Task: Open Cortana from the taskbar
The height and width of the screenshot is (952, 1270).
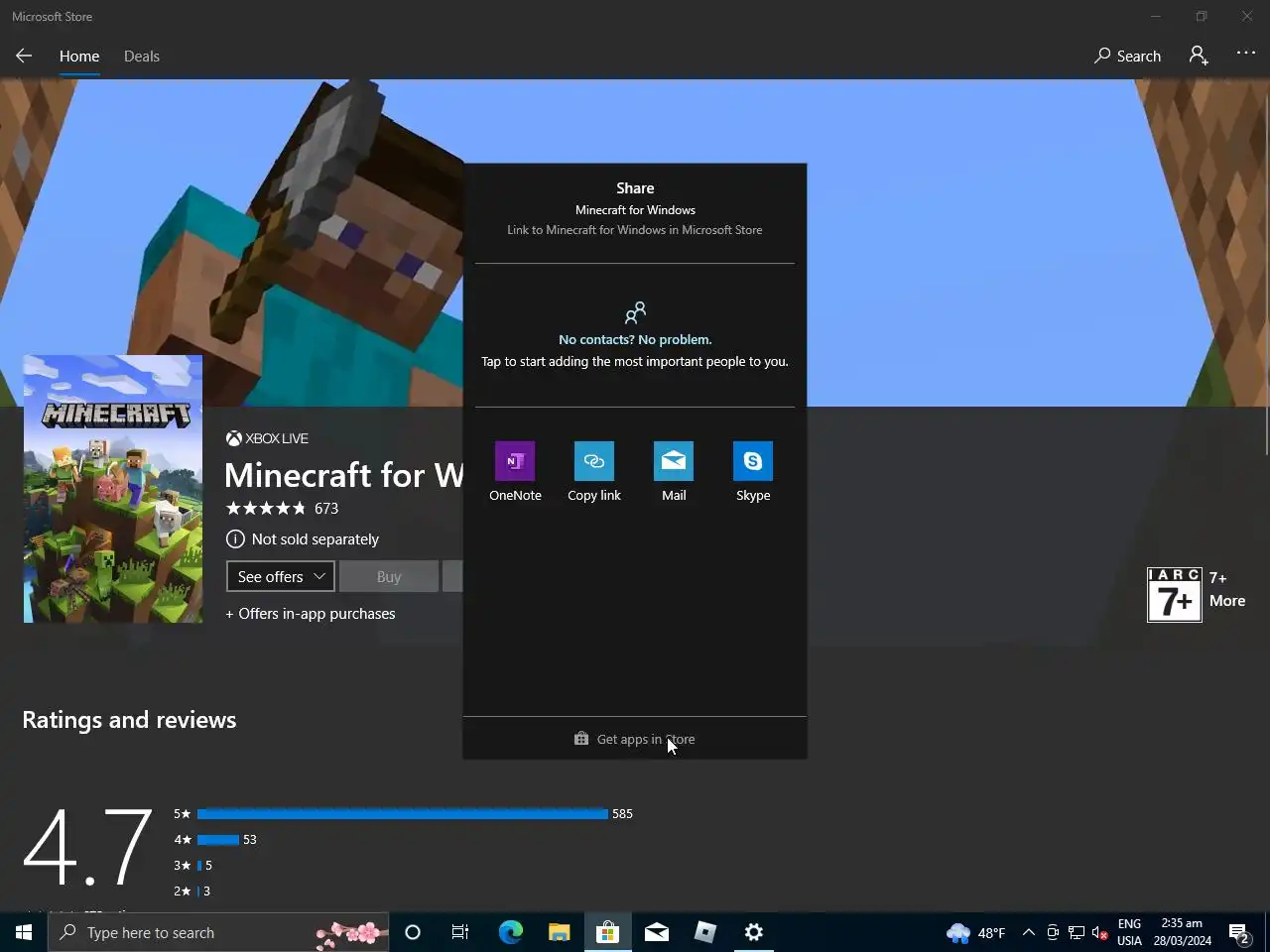Action: pos(413,932)
